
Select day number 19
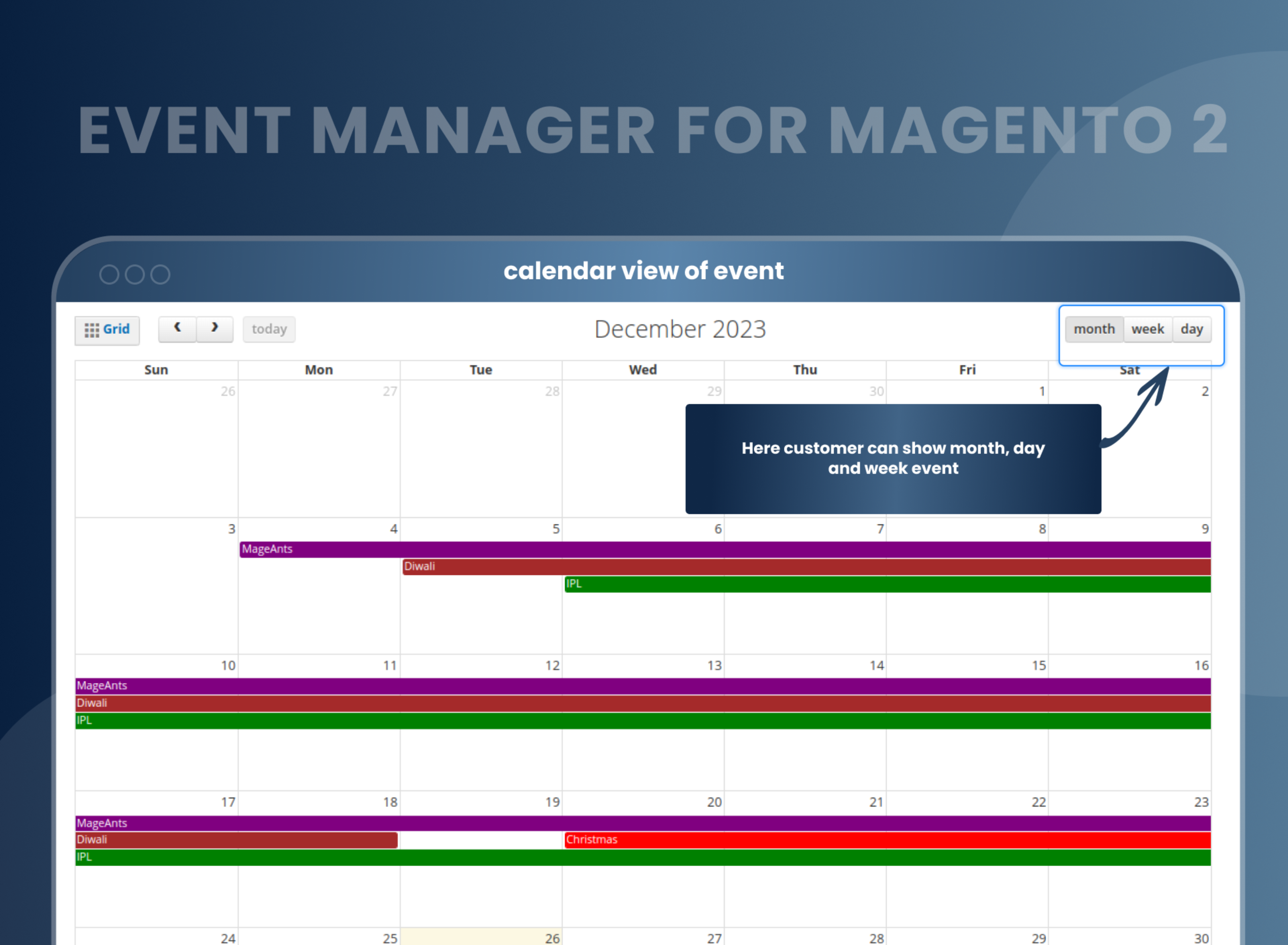(x=552, y=803)
